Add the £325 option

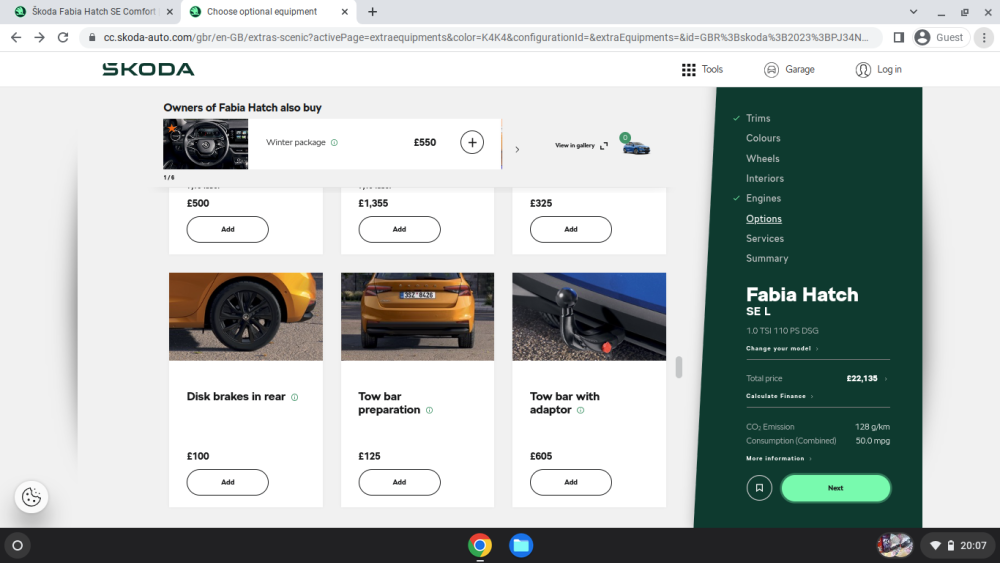571,230
